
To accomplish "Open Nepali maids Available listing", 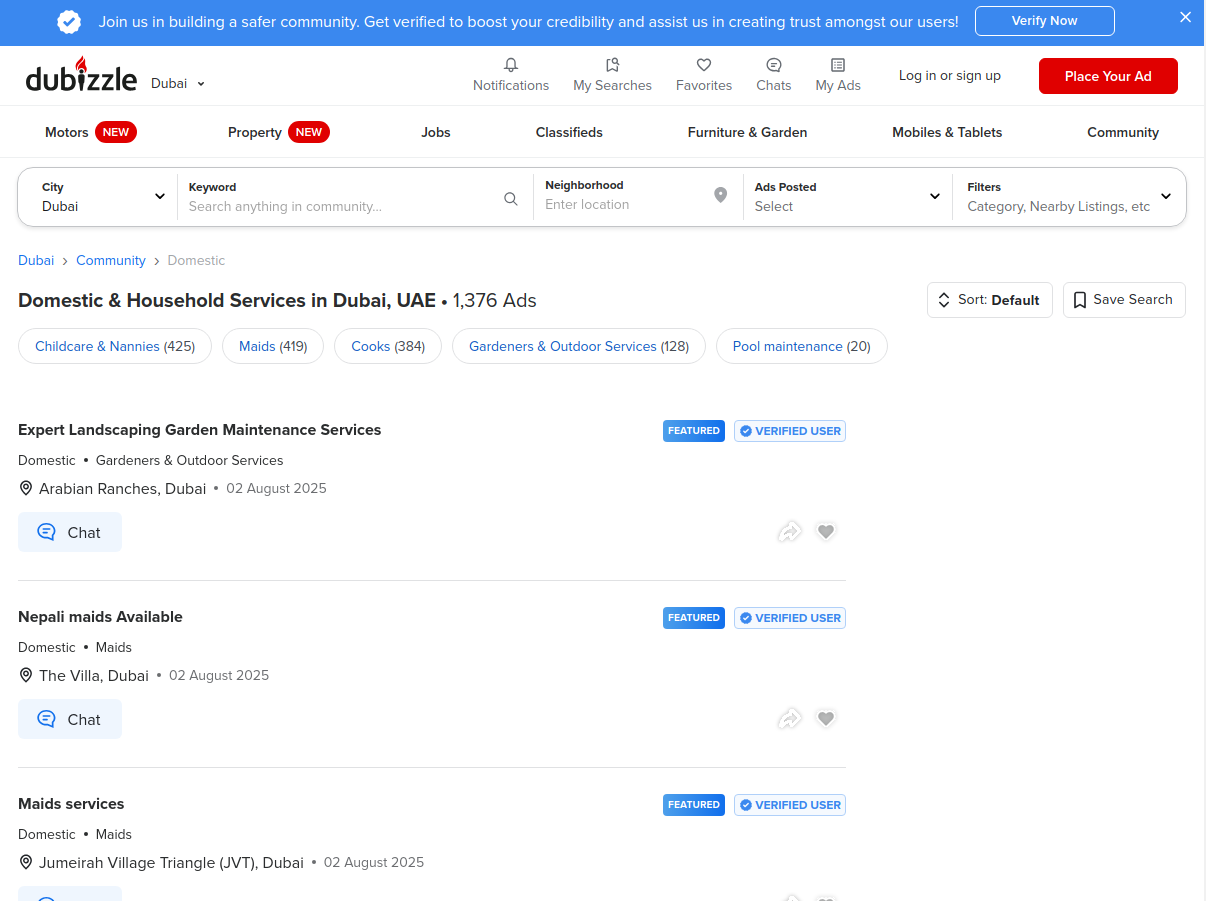I will point(100,617).
